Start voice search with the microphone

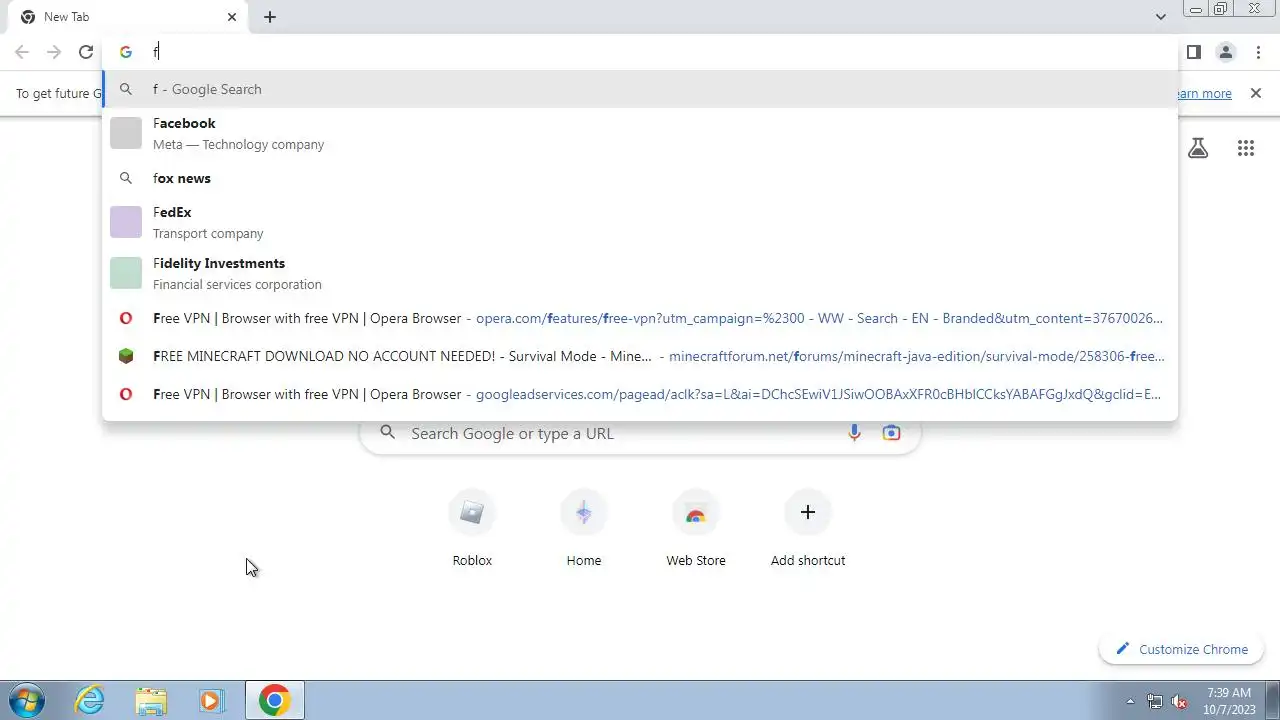click(854, 433)
